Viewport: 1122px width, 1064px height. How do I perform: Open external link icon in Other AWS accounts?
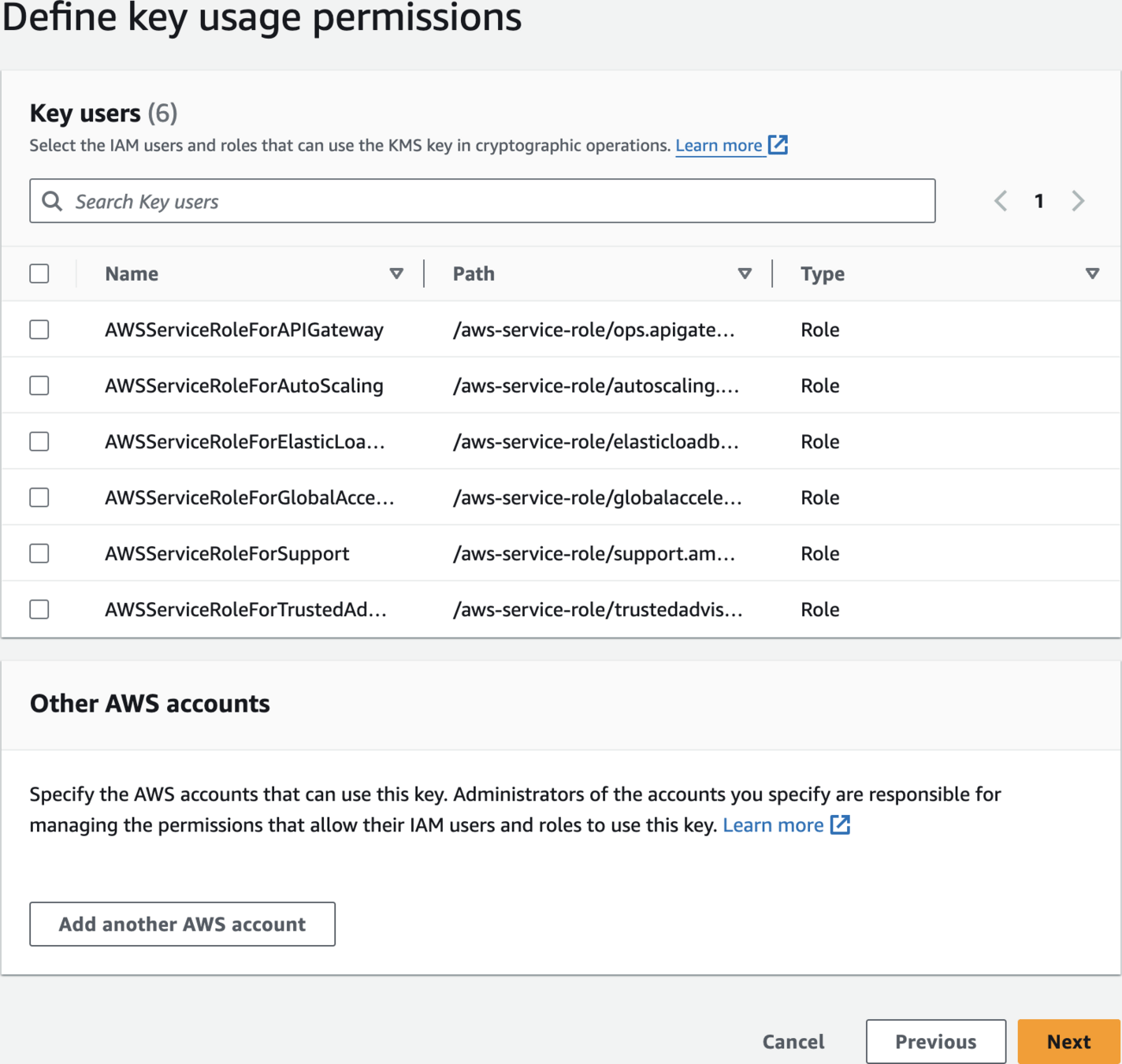point(840,824)
